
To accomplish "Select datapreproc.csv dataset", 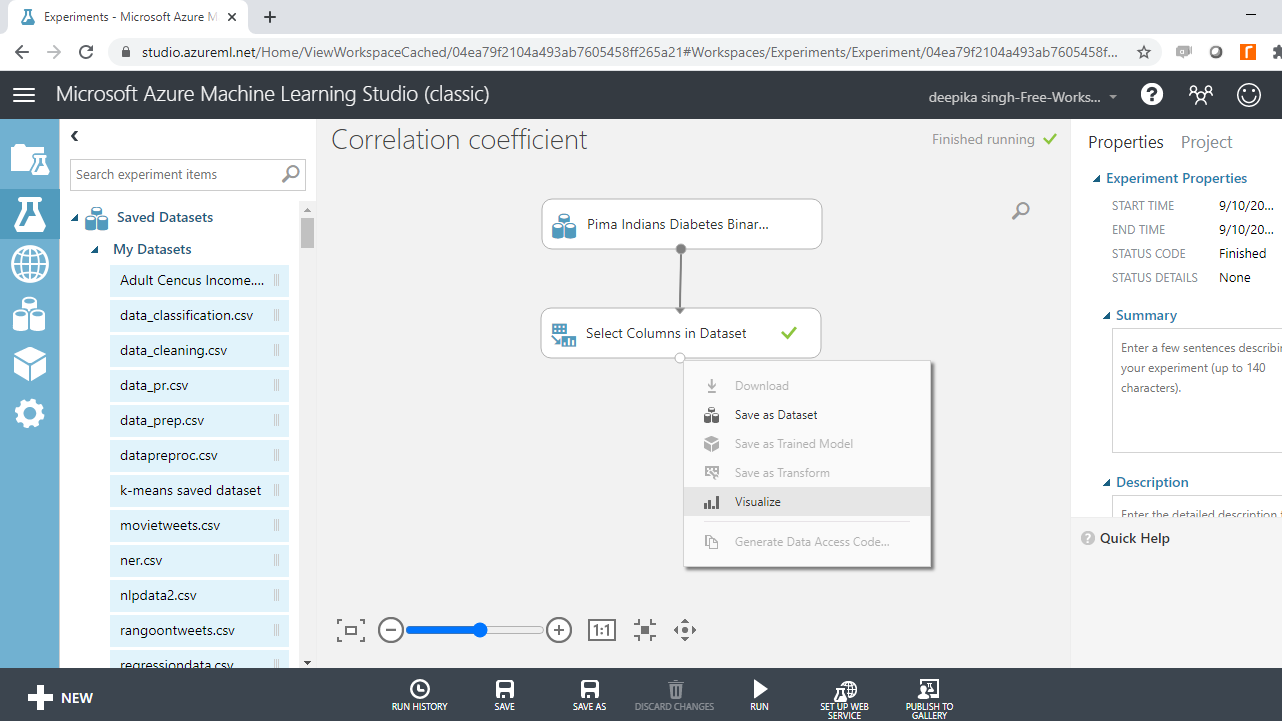I will click(199, 456).
